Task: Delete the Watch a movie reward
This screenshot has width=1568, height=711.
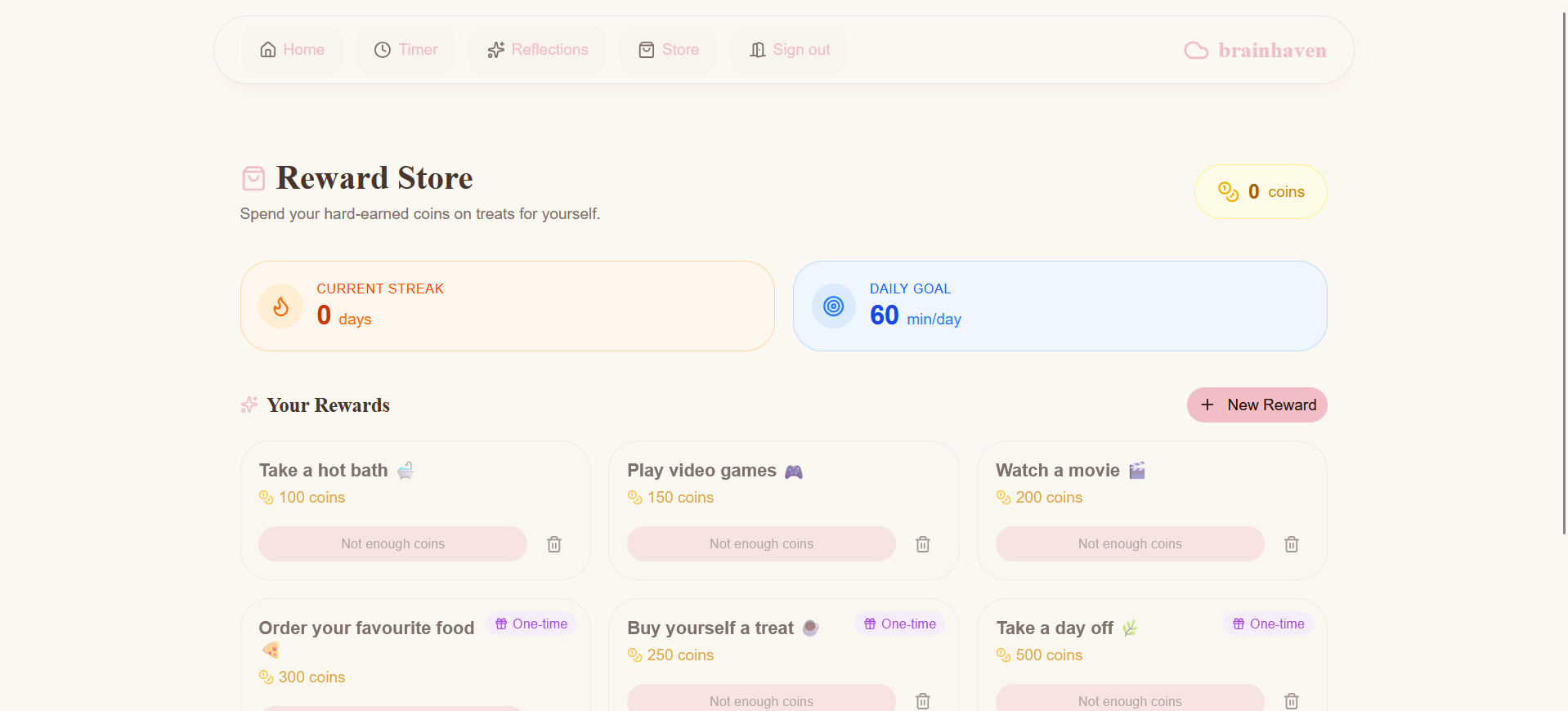Action: pyautogui.click(x=1292, y=544)
